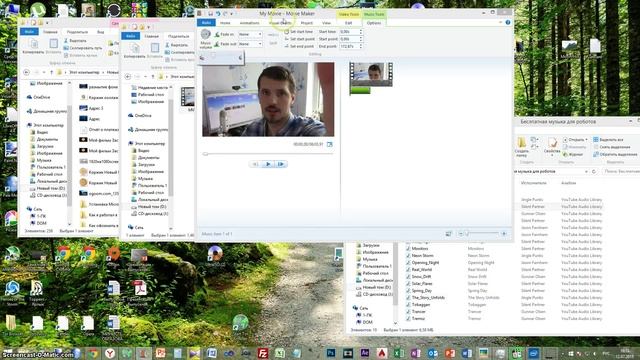
Task: Open Movie Maker help via question mark icon
Action: tap(508, 22)
